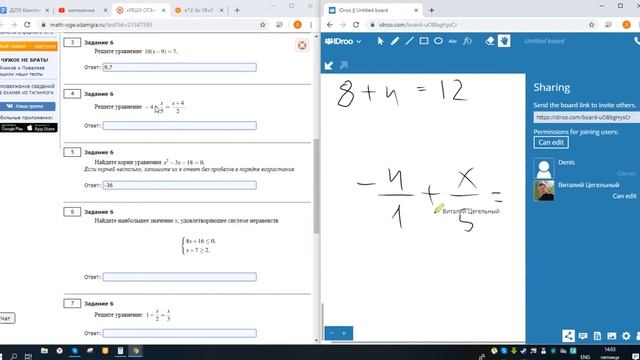The width and height of the screenshot is (640, 360).
Task: Click the lifebuoy help icon near task 3
Action: tap(302, 45)
